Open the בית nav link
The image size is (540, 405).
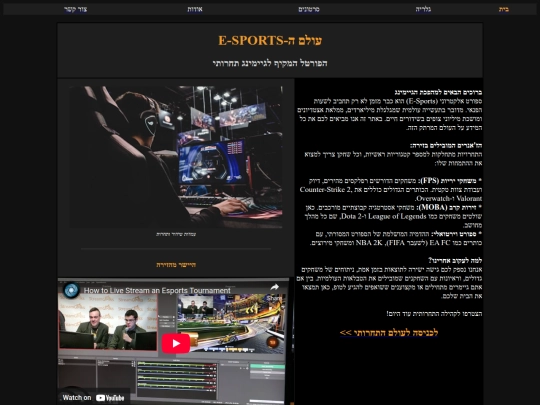pyautogui.click(x=503, y=9)
